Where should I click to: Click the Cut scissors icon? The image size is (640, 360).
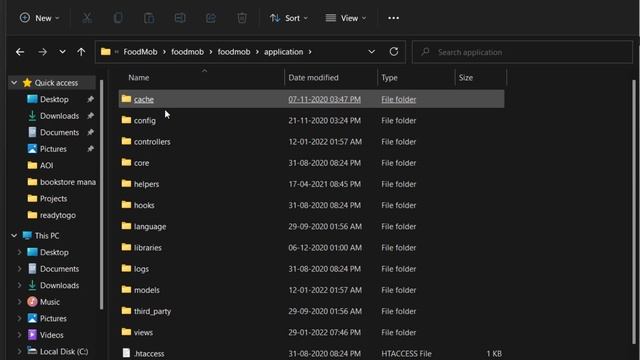click(87, 18)
